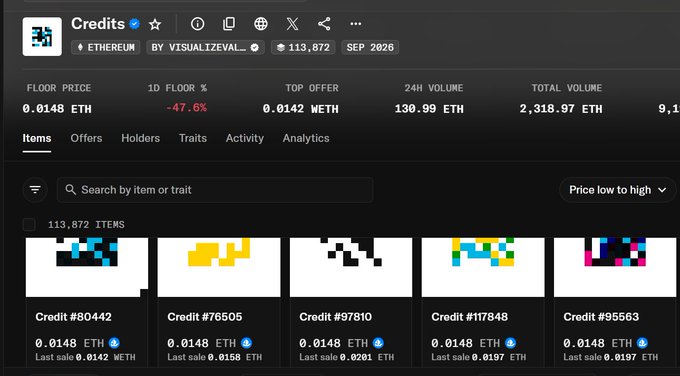The image size is (680, 376).
Task: Share the collection with share icon
Action: click(x=324, y=24)
